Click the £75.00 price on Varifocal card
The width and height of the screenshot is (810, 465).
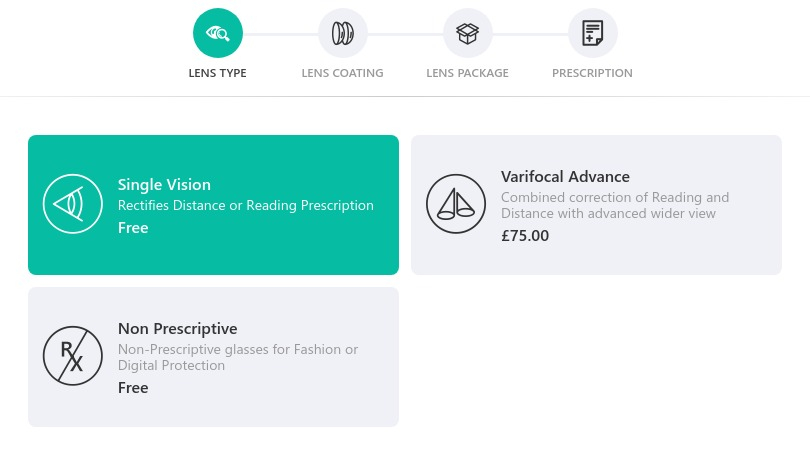pyautogui.click(x=525, y=236)
